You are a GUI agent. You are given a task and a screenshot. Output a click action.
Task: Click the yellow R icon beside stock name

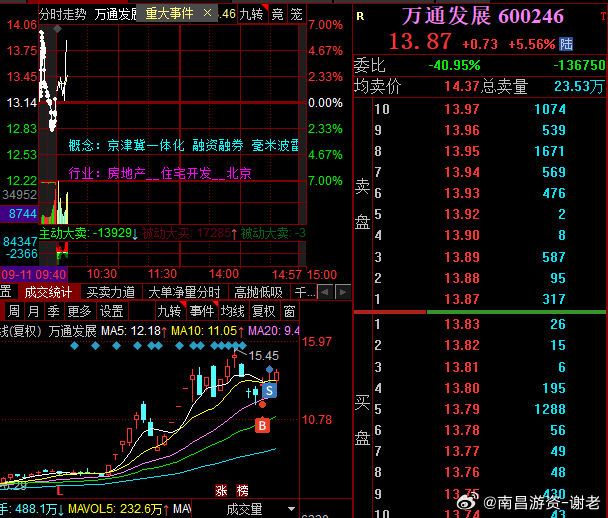pyautogui.click(x=360, y=16)
